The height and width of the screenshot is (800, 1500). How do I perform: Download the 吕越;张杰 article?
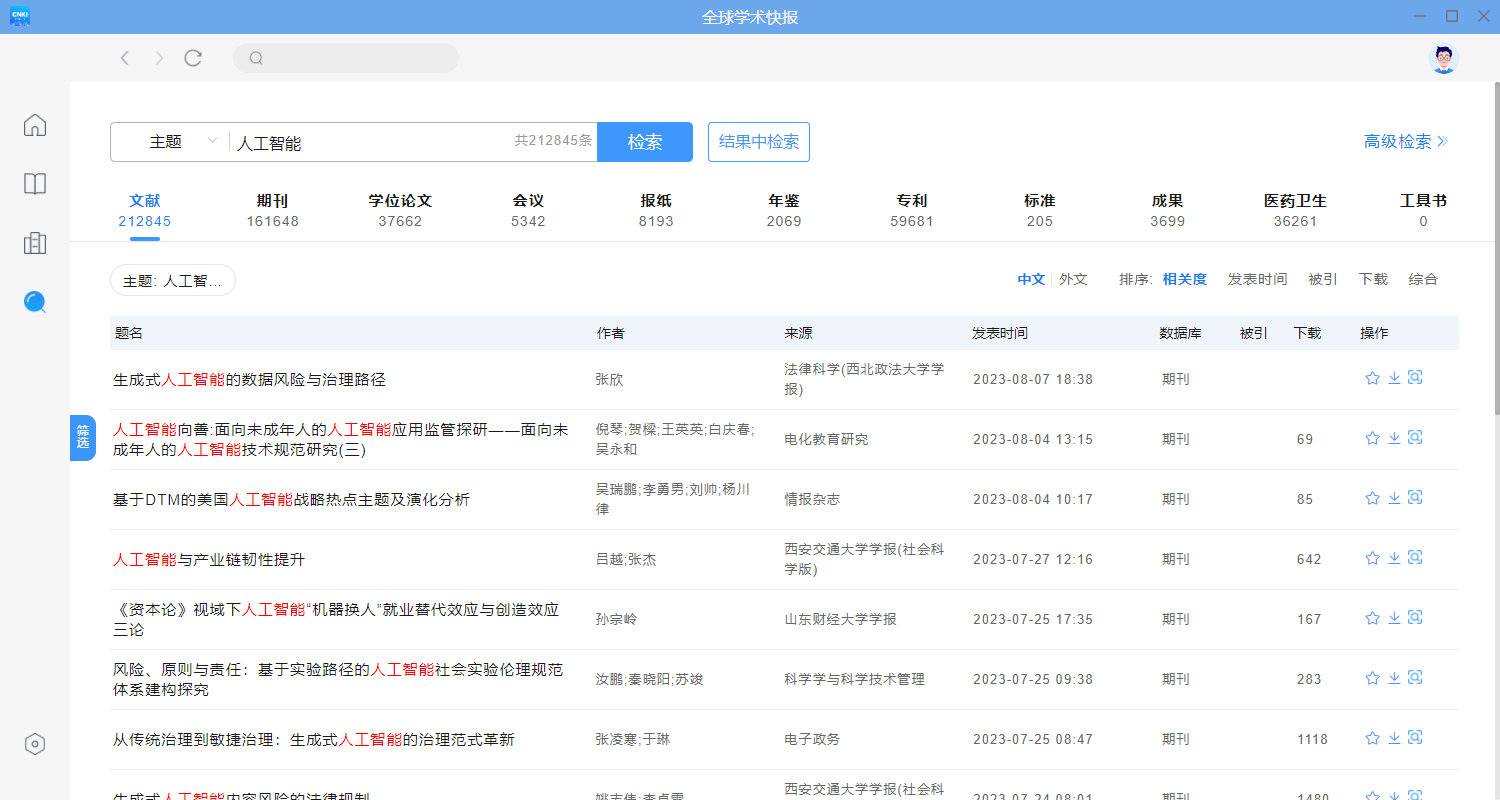pos(1394,558)
